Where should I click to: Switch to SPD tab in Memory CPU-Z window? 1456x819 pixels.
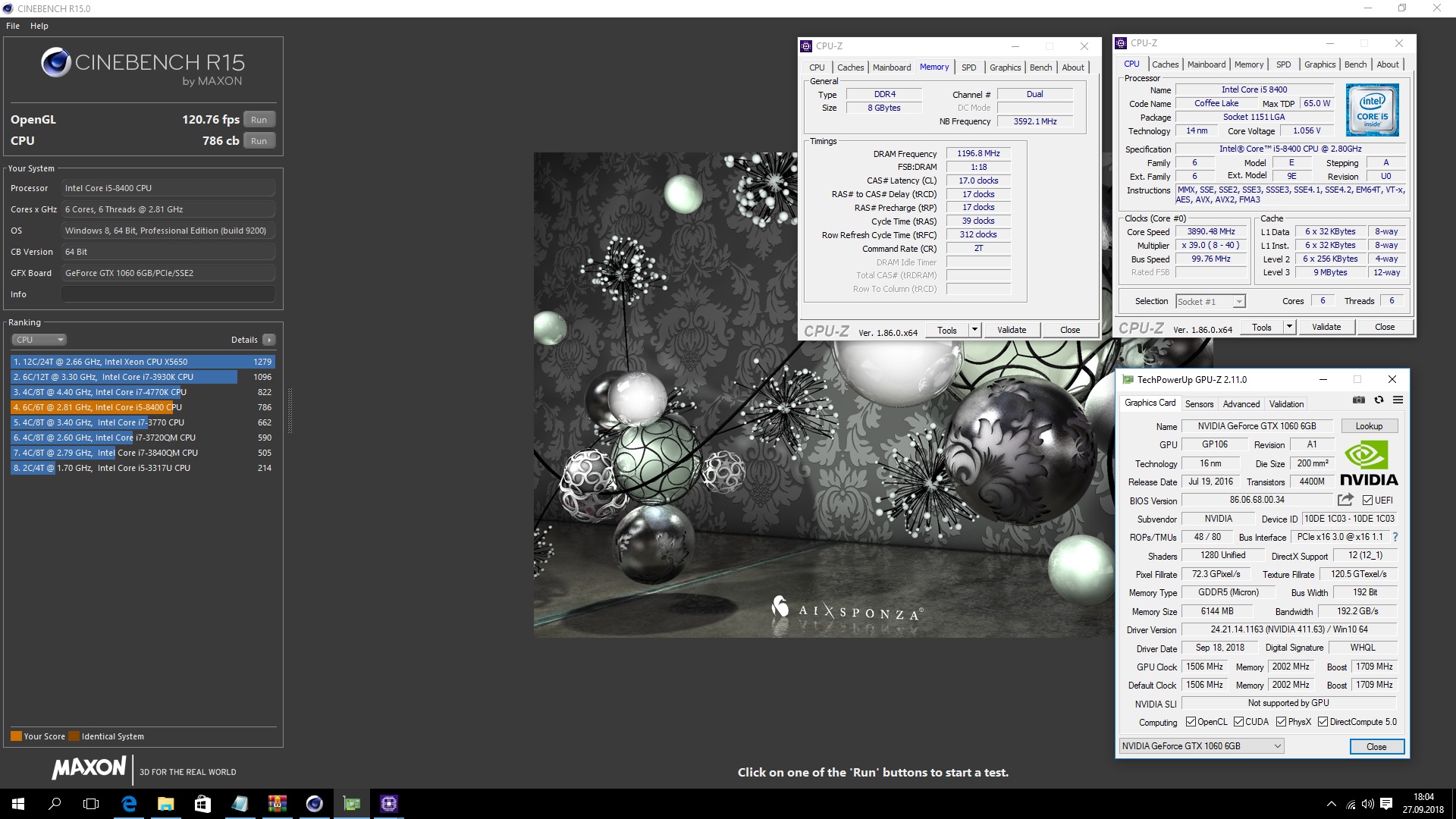click(x=968, y=67)
